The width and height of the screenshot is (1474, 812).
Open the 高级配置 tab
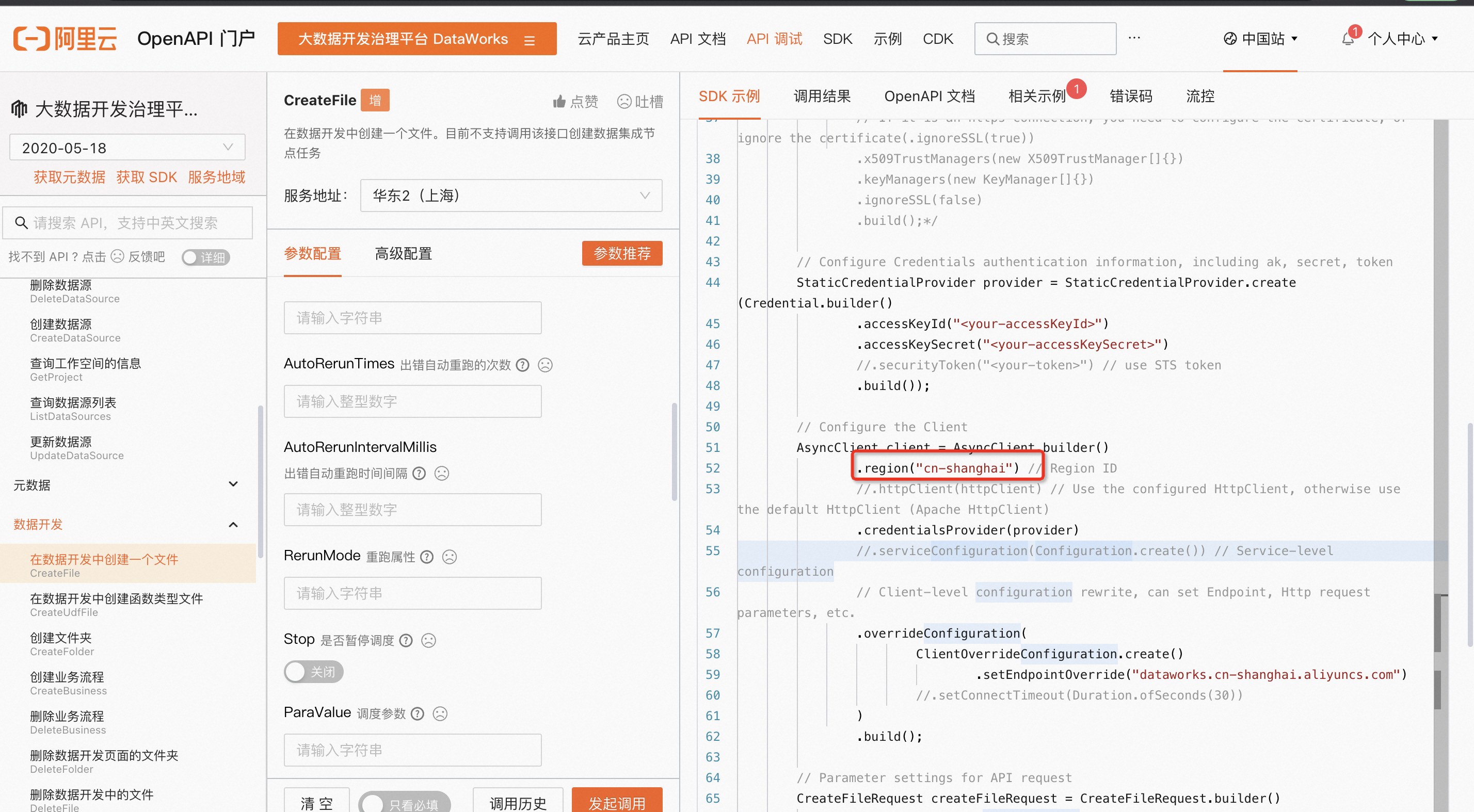403,253
